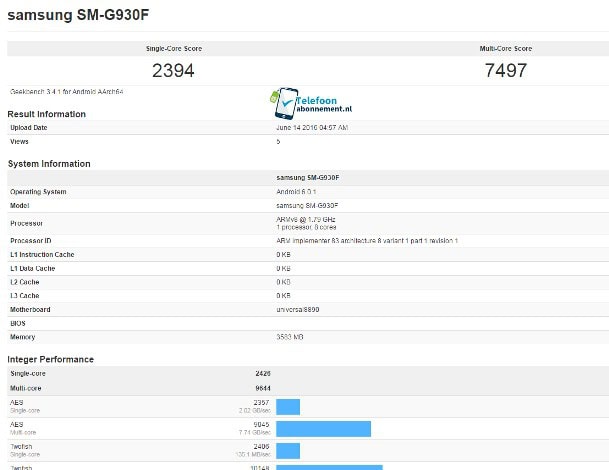Click the L2 Cache label

pyautogui.click(x=24, y=282)
